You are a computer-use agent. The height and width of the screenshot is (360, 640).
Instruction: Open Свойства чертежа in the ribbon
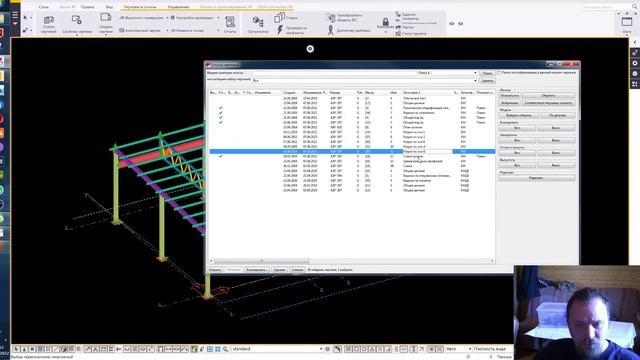click(x=77, y=24)
